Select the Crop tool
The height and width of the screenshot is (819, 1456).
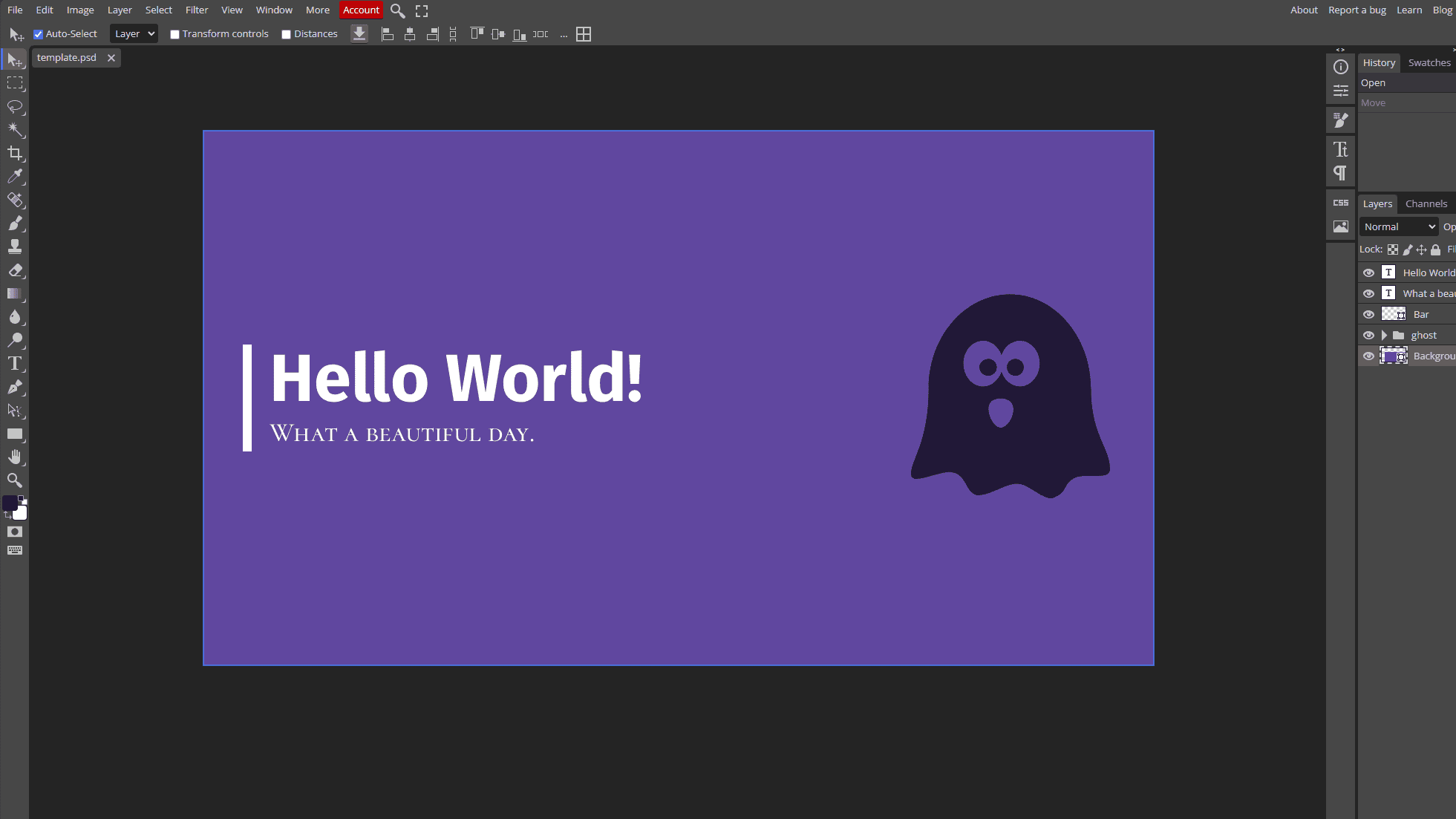15,154
